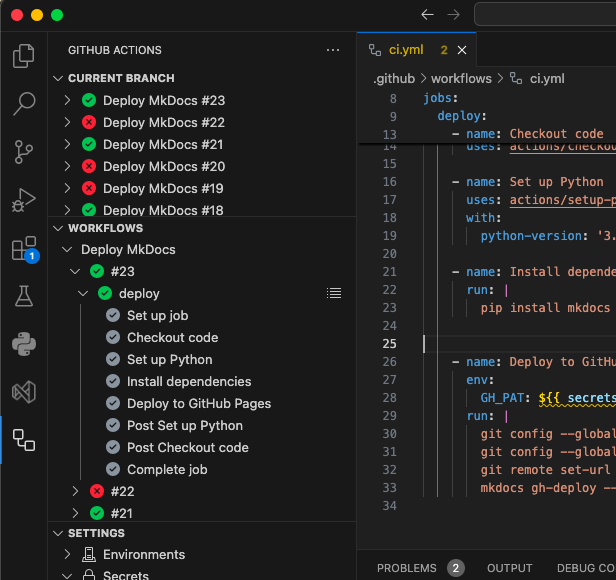Click line number 25 in editor
Image resolution: width=616 pixels, height=580 pixels.
point(389,344)
